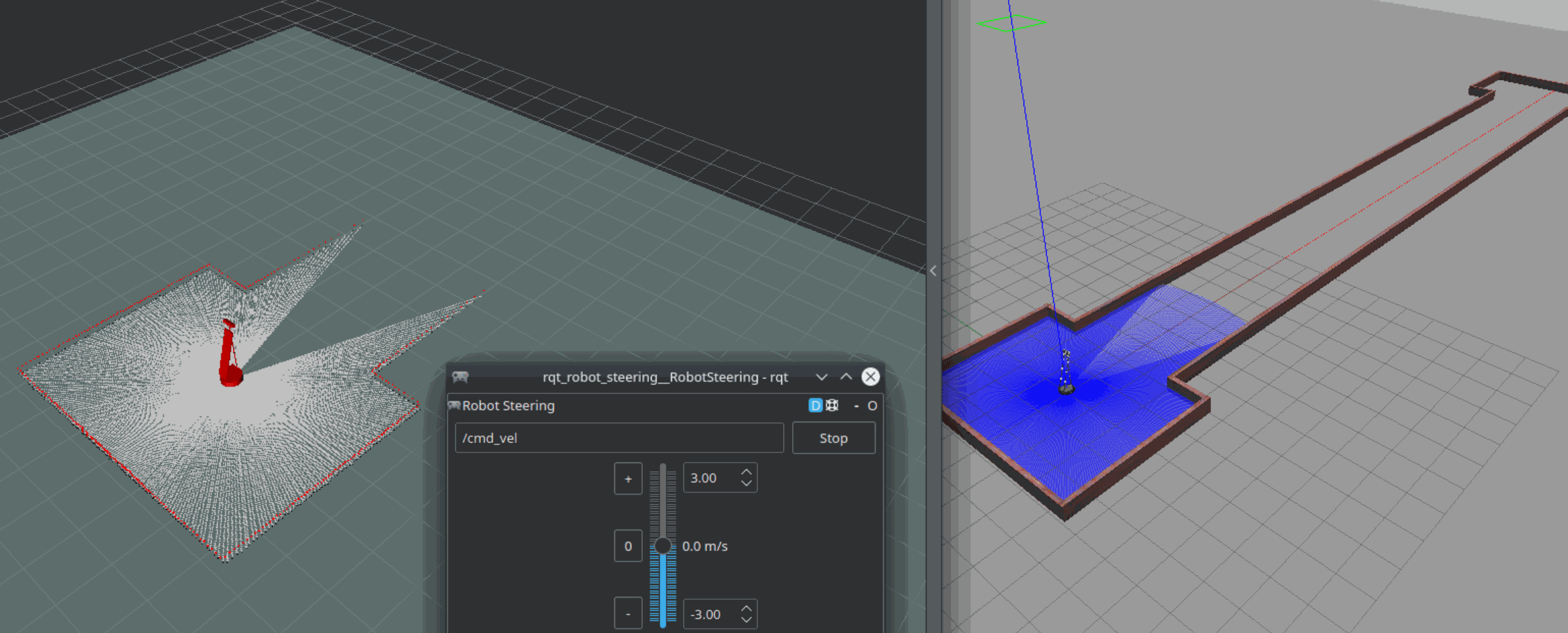Screen dimensions: 1568x633
Task: Increment the 3.00 maximum speed spinbox
Action: (x=746, y=473)
